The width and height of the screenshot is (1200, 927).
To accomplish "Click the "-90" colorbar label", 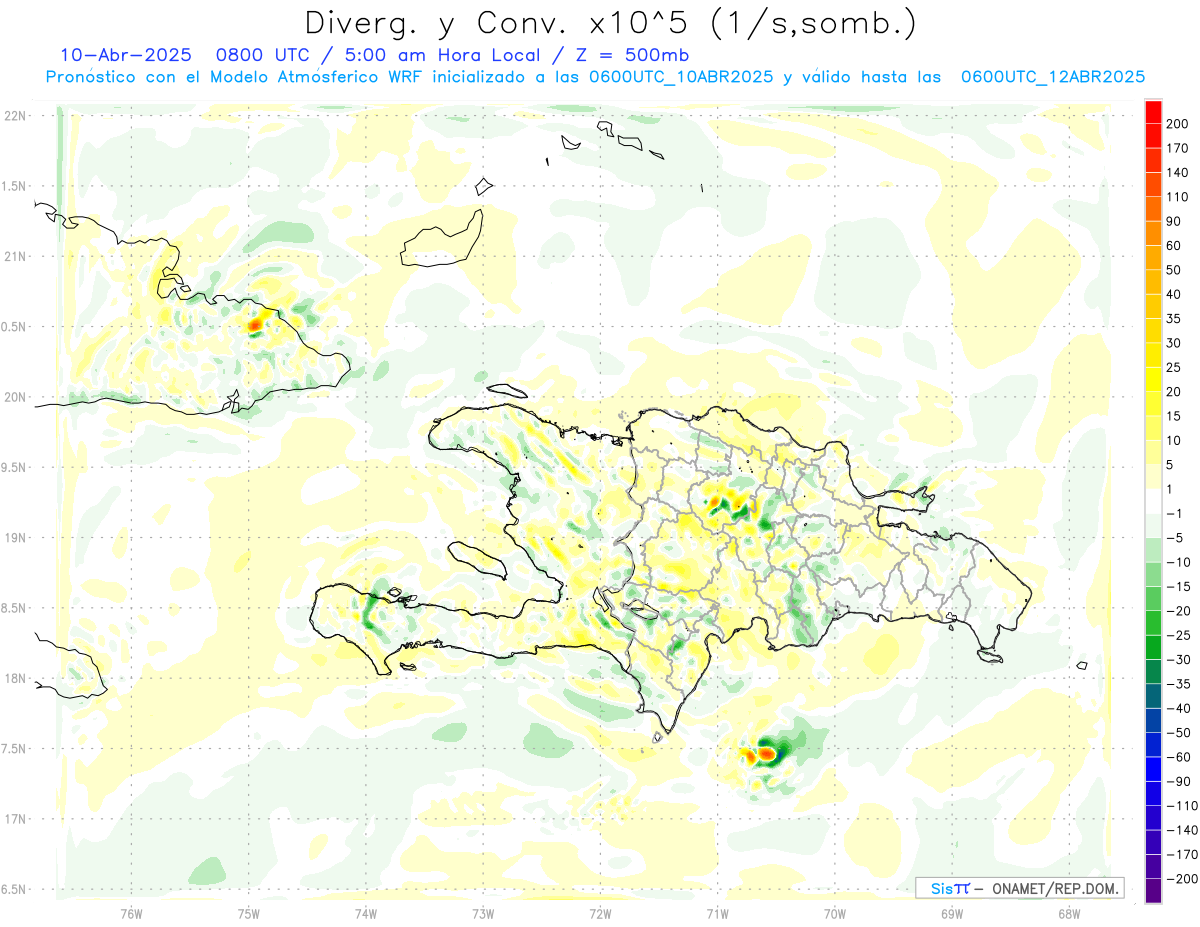I will point(1179,782).
